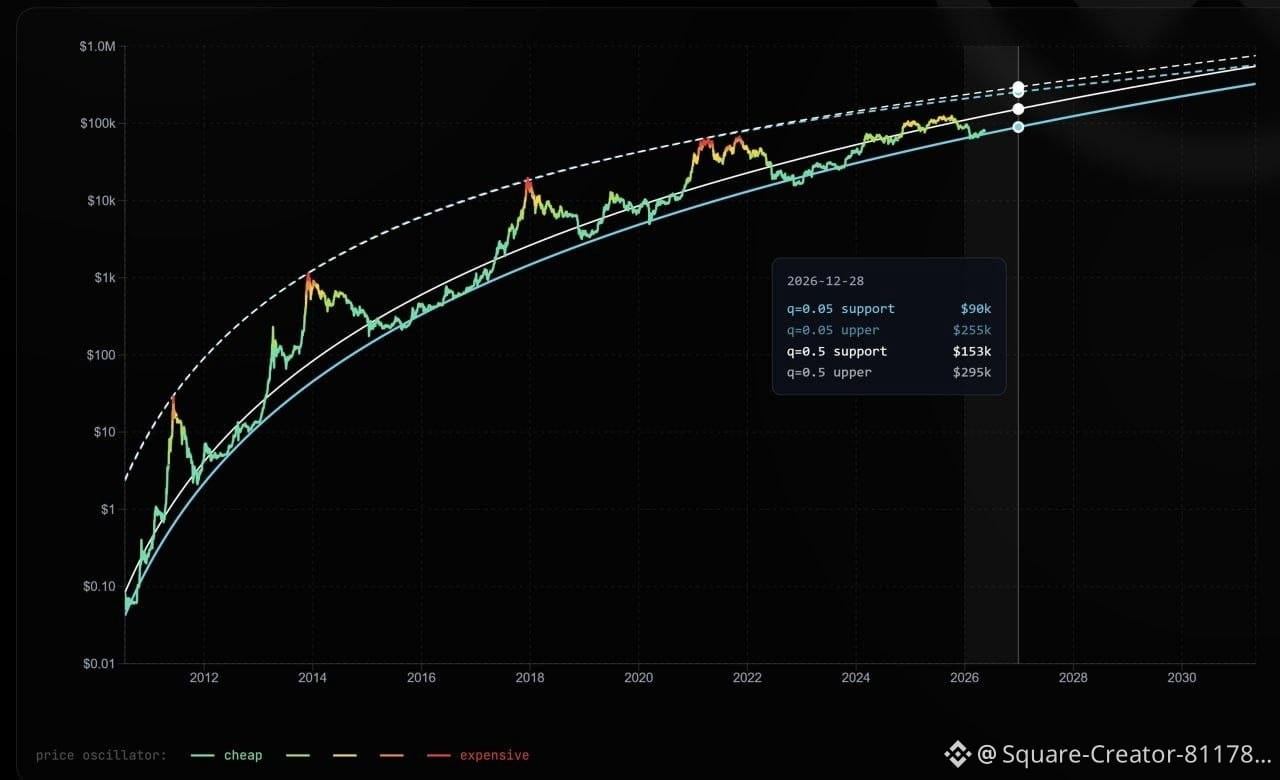The height and width of the screenshot is (780, 1280).
Task: Click the q=0.05 upper row in tooltip
Action: (889, 330)
